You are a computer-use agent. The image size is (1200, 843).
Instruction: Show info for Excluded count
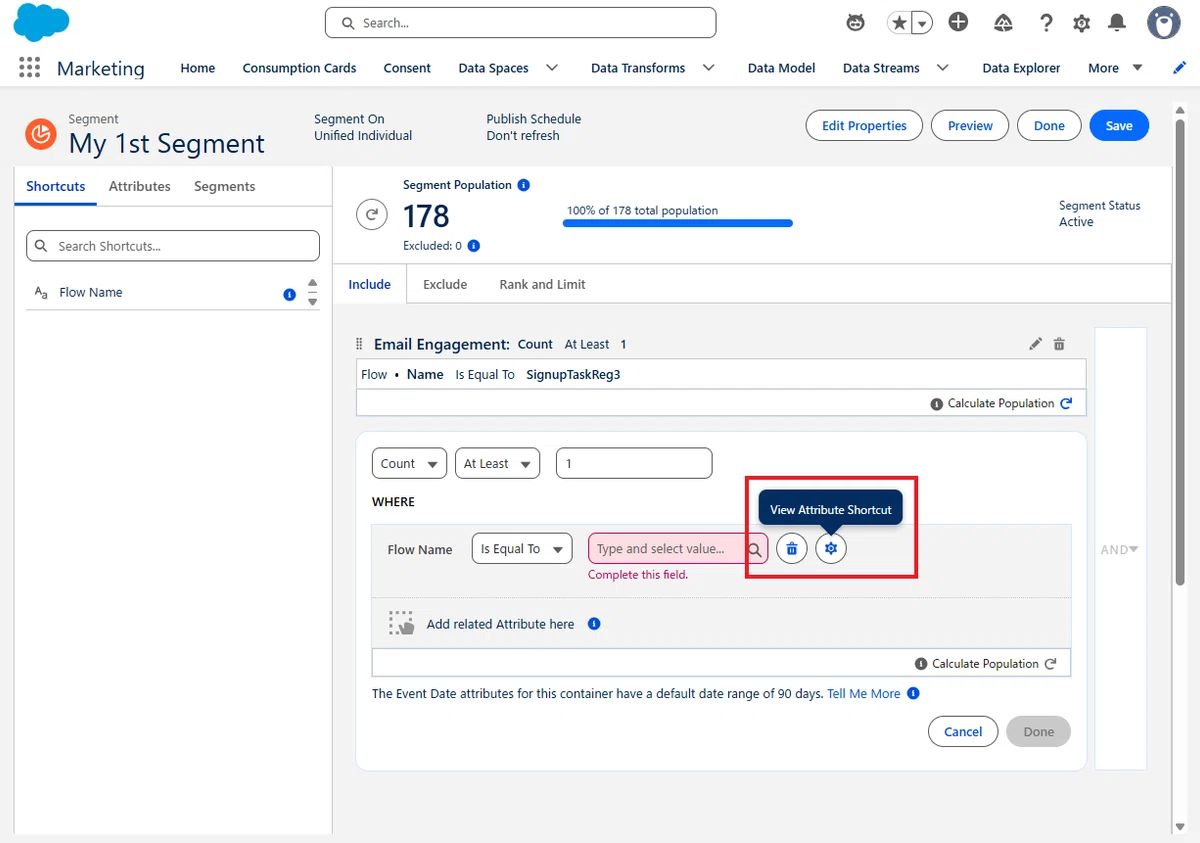(474, 245)
